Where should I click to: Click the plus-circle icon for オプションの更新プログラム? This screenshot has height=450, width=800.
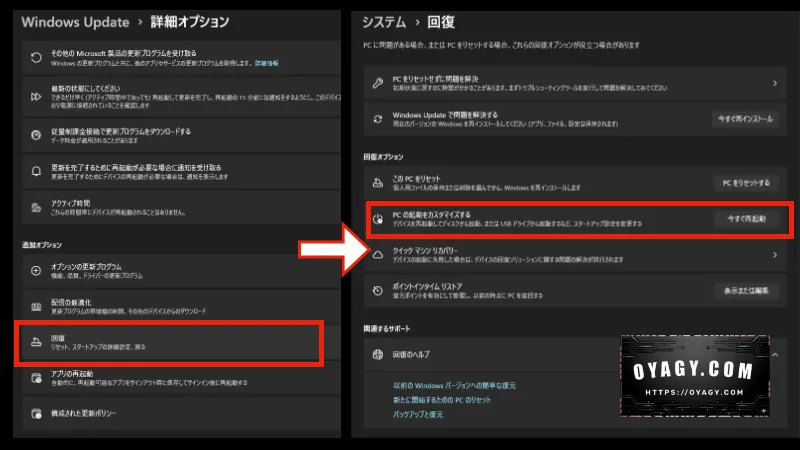coord(36,270)
